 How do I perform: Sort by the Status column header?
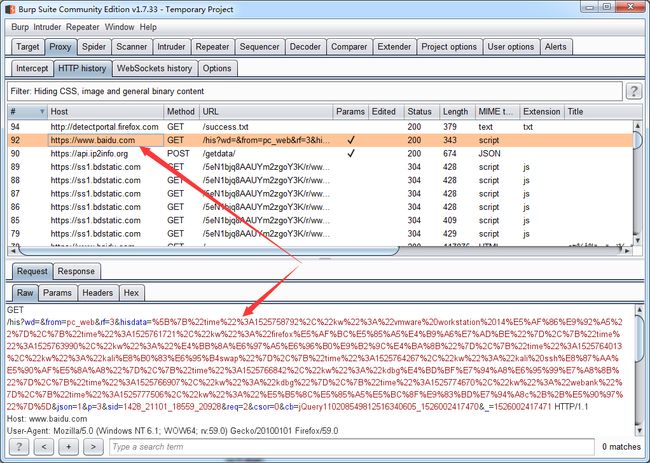pyautogui.click(x=421, y=112)
